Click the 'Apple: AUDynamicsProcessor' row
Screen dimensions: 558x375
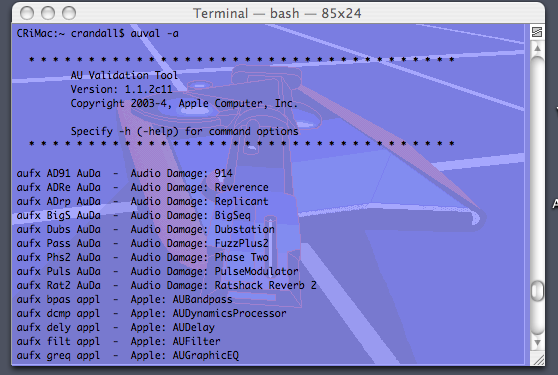(151, 313)
